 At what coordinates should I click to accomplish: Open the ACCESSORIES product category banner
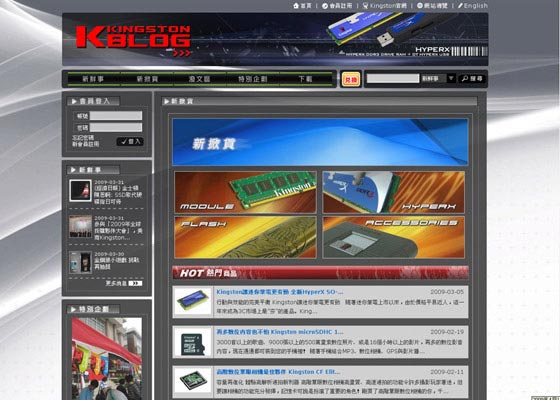394,237
